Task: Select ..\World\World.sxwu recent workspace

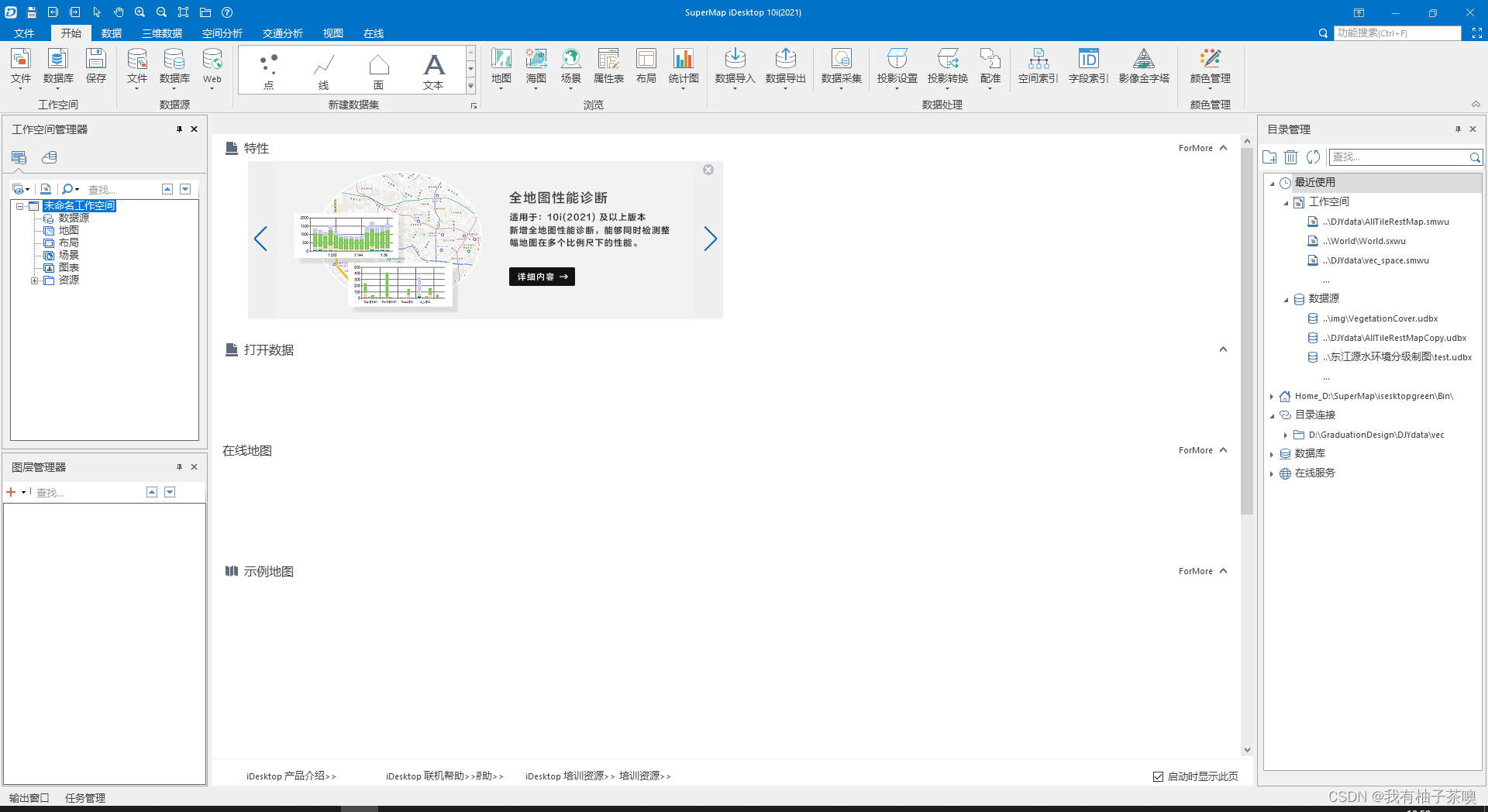Action: coord(1364,241)
